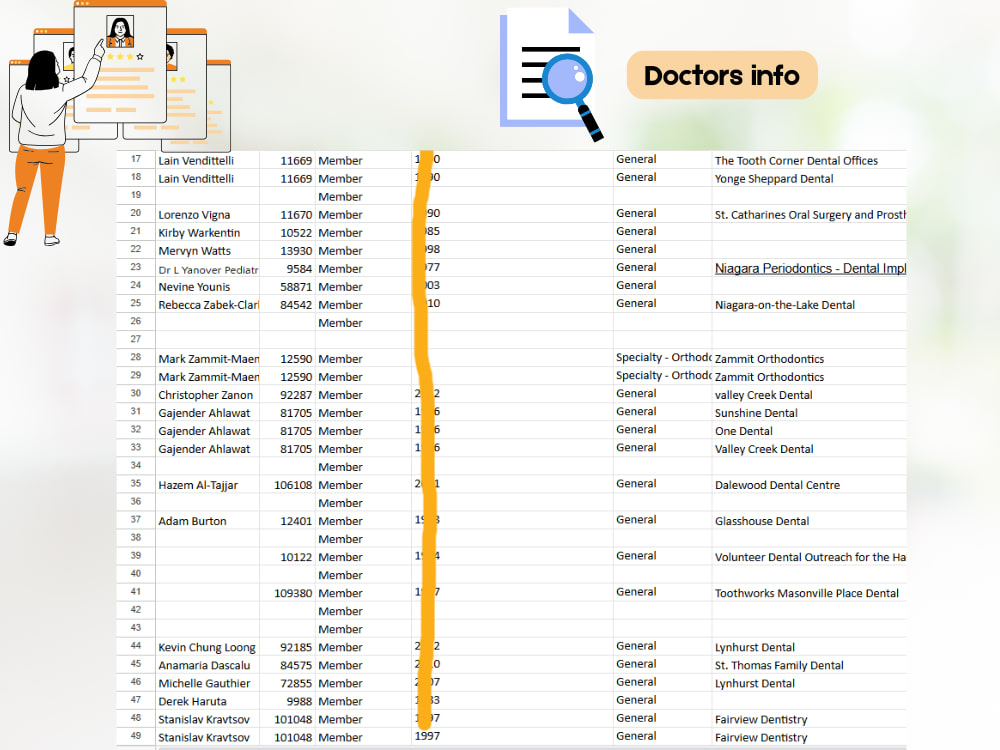Screen dimensions: 1000x750
Task: Click 'Toothworks Masonville Place Dental' cell
Action: [x=807, y=593]
